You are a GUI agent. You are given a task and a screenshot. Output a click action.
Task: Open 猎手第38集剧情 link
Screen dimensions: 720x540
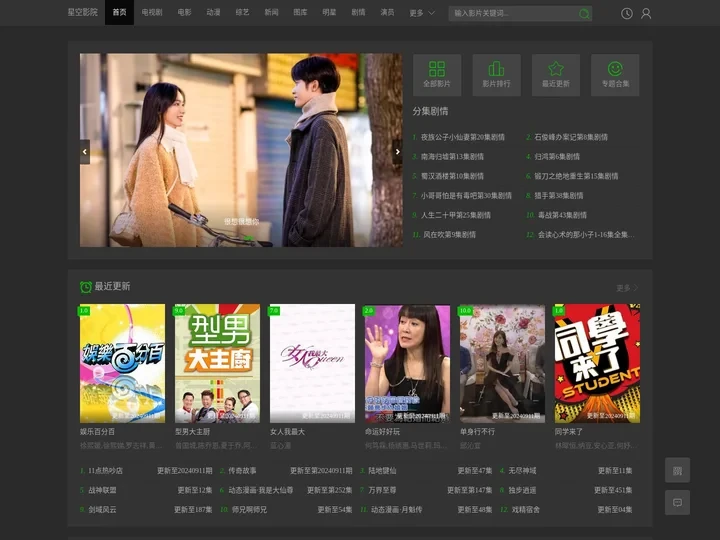[x=558, y=196]
